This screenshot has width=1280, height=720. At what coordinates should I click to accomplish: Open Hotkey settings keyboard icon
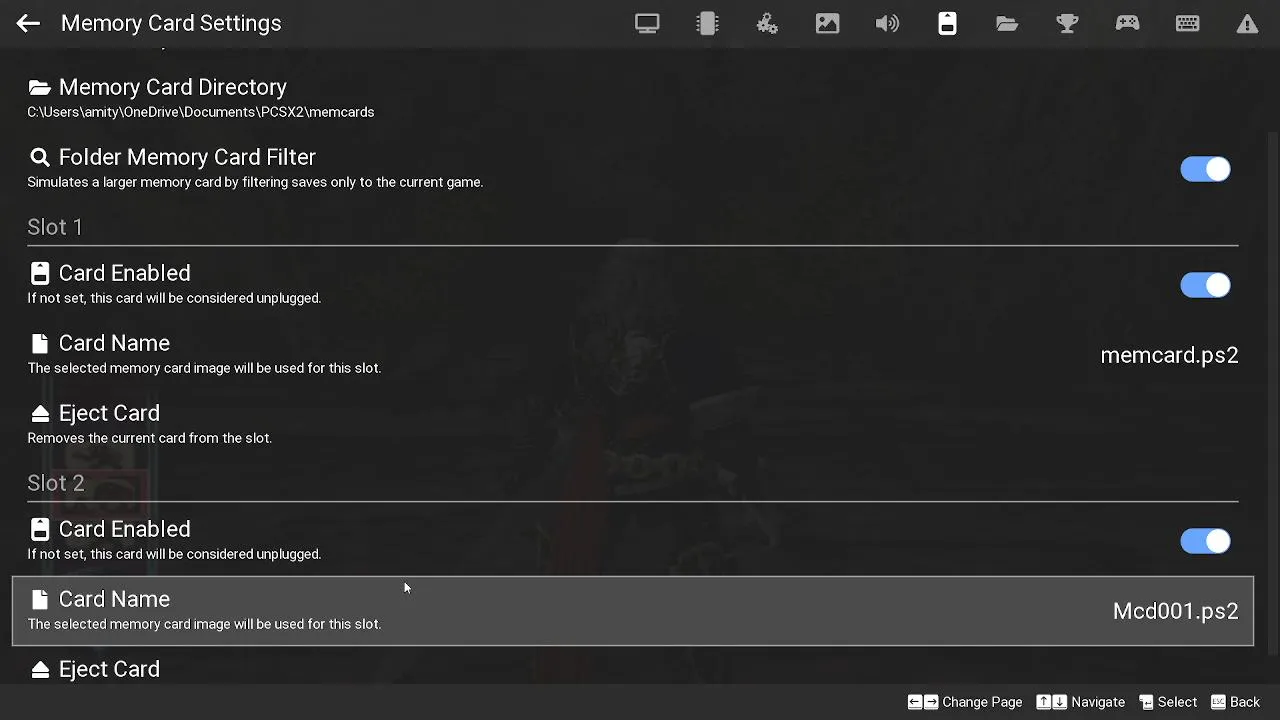[1187, 23]
